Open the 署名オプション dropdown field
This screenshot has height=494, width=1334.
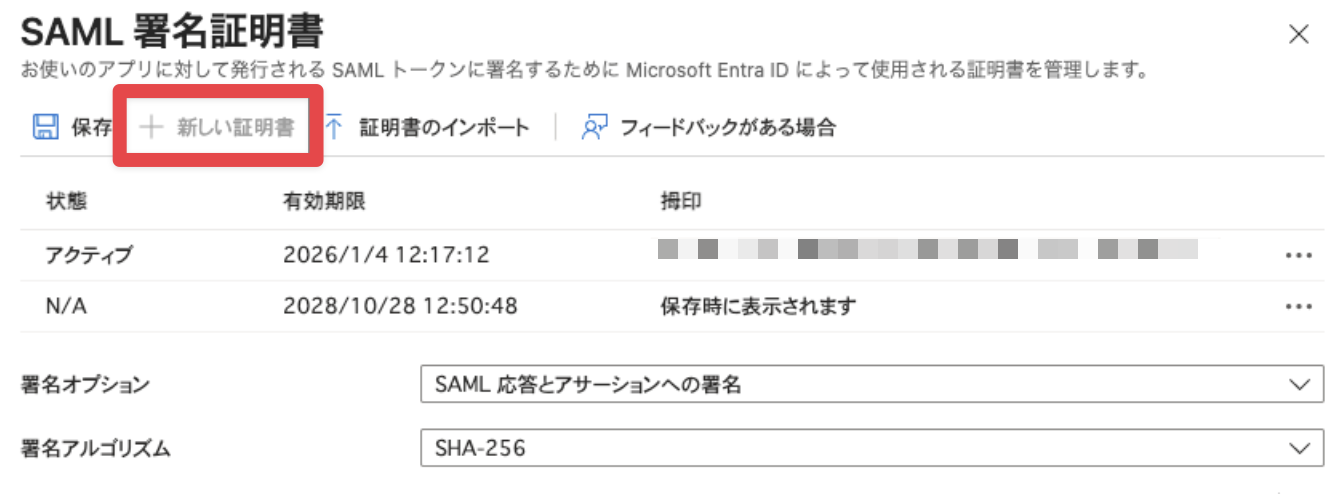coord(850,385)
